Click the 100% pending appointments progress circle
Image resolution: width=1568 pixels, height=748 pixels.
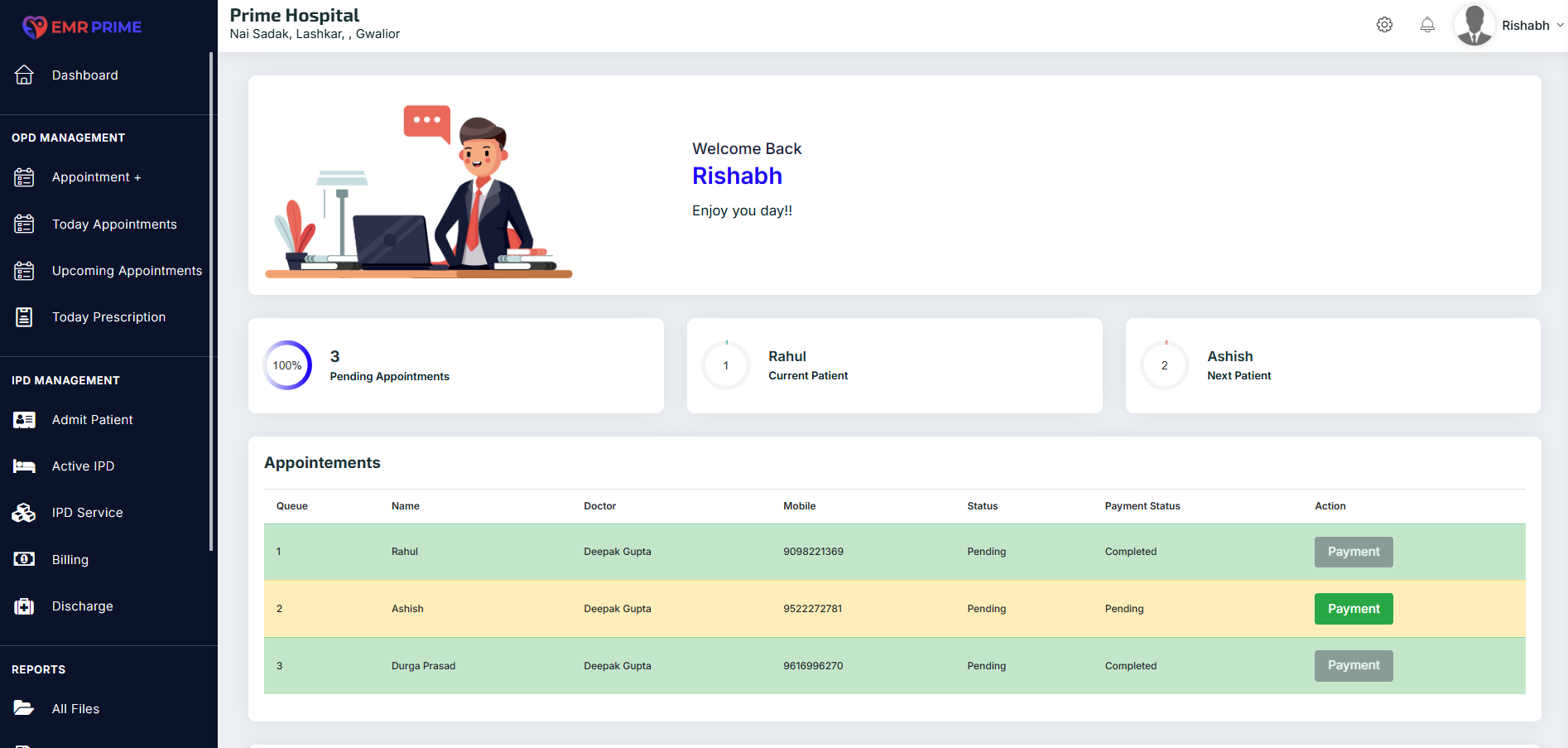287,365
